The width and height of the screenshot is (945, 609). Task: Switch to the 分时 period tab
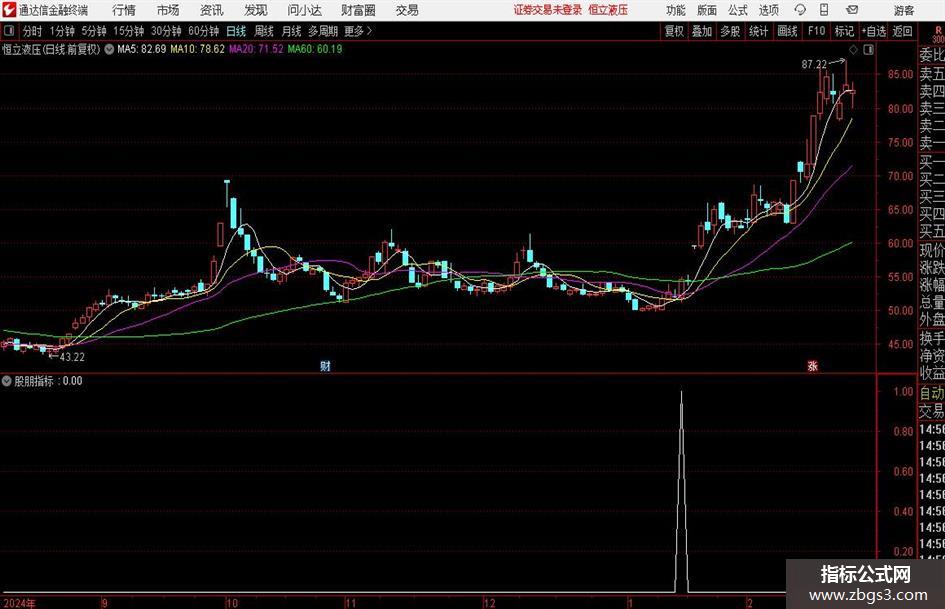pyautogui.click(x=33, y=31)
